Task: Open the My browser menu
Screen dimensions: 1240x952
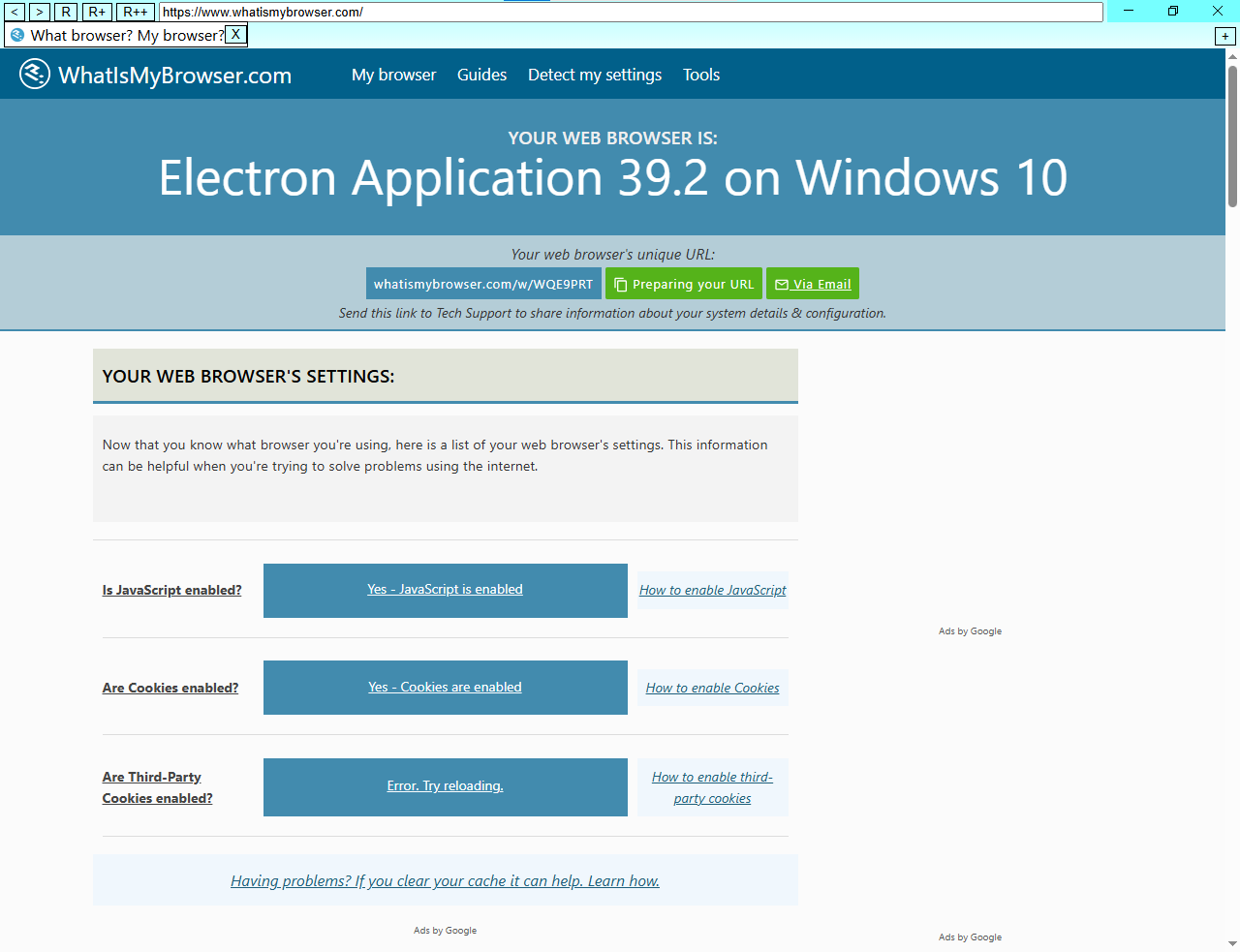Action: coord(393,75)
